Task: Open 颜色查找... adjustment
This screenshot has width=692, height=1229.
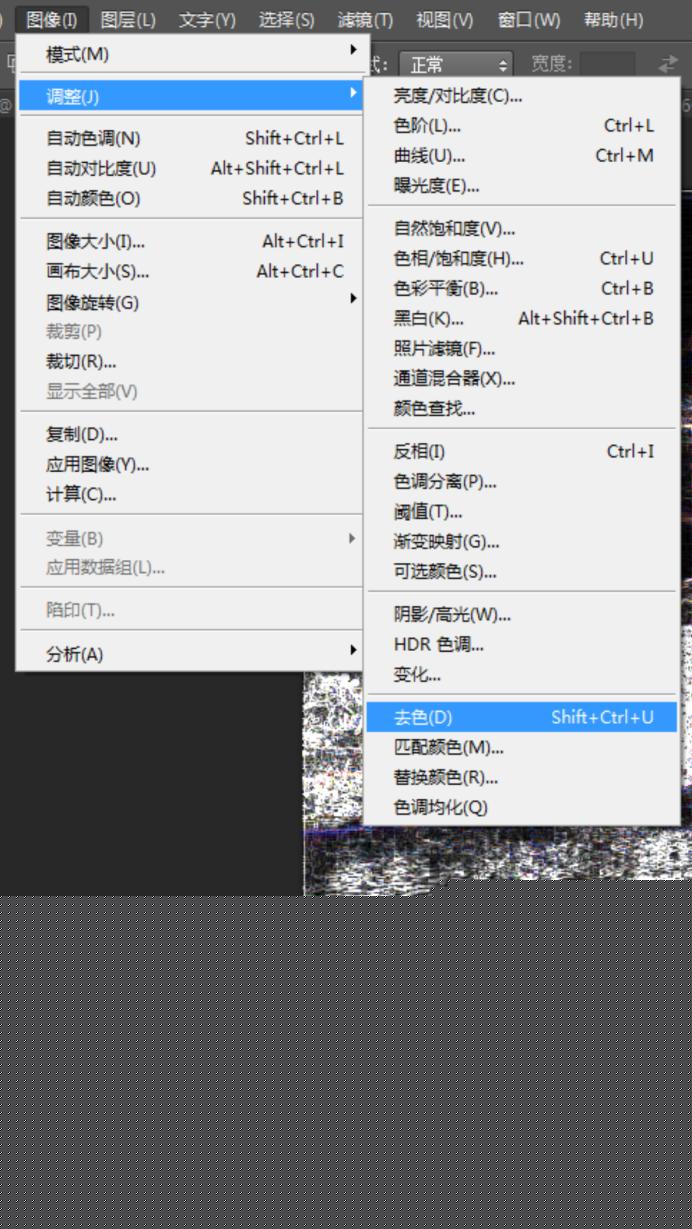Action: 522,408
